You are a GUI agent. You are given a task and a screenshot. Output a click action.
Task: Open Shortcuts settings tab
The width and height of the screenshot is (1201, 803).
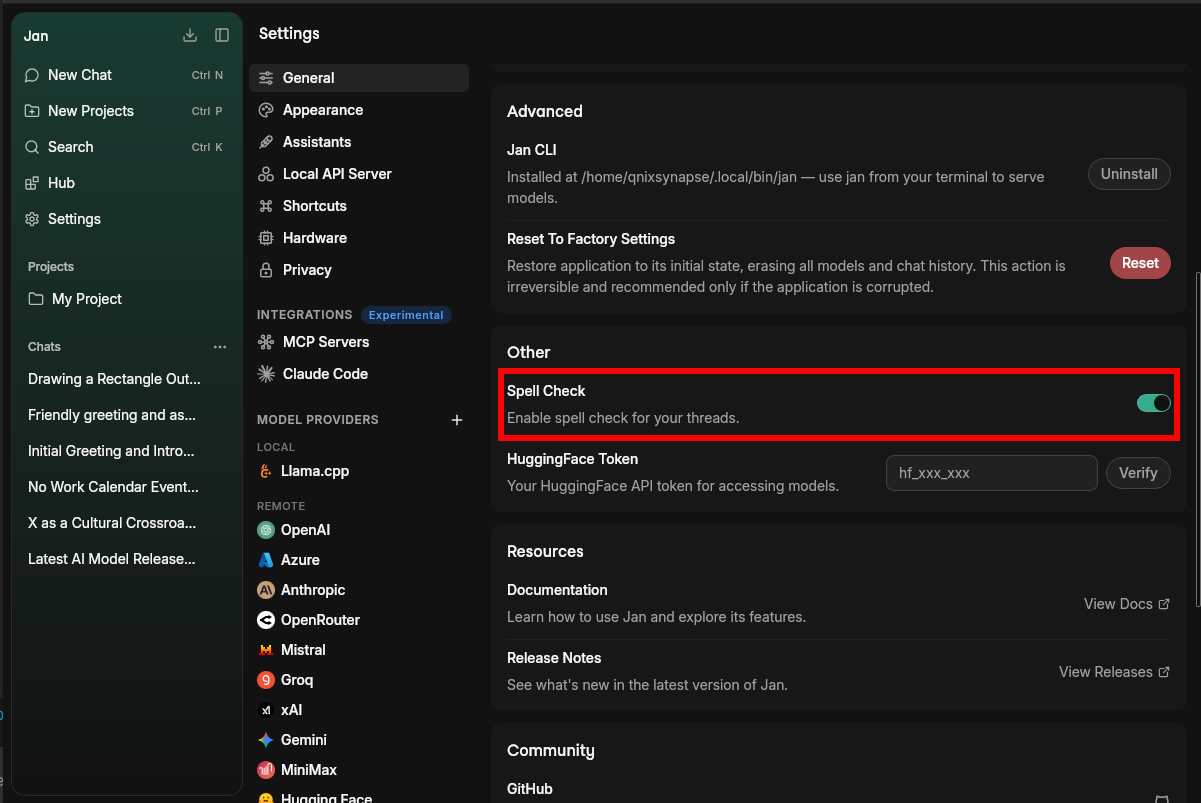[359, 206]
